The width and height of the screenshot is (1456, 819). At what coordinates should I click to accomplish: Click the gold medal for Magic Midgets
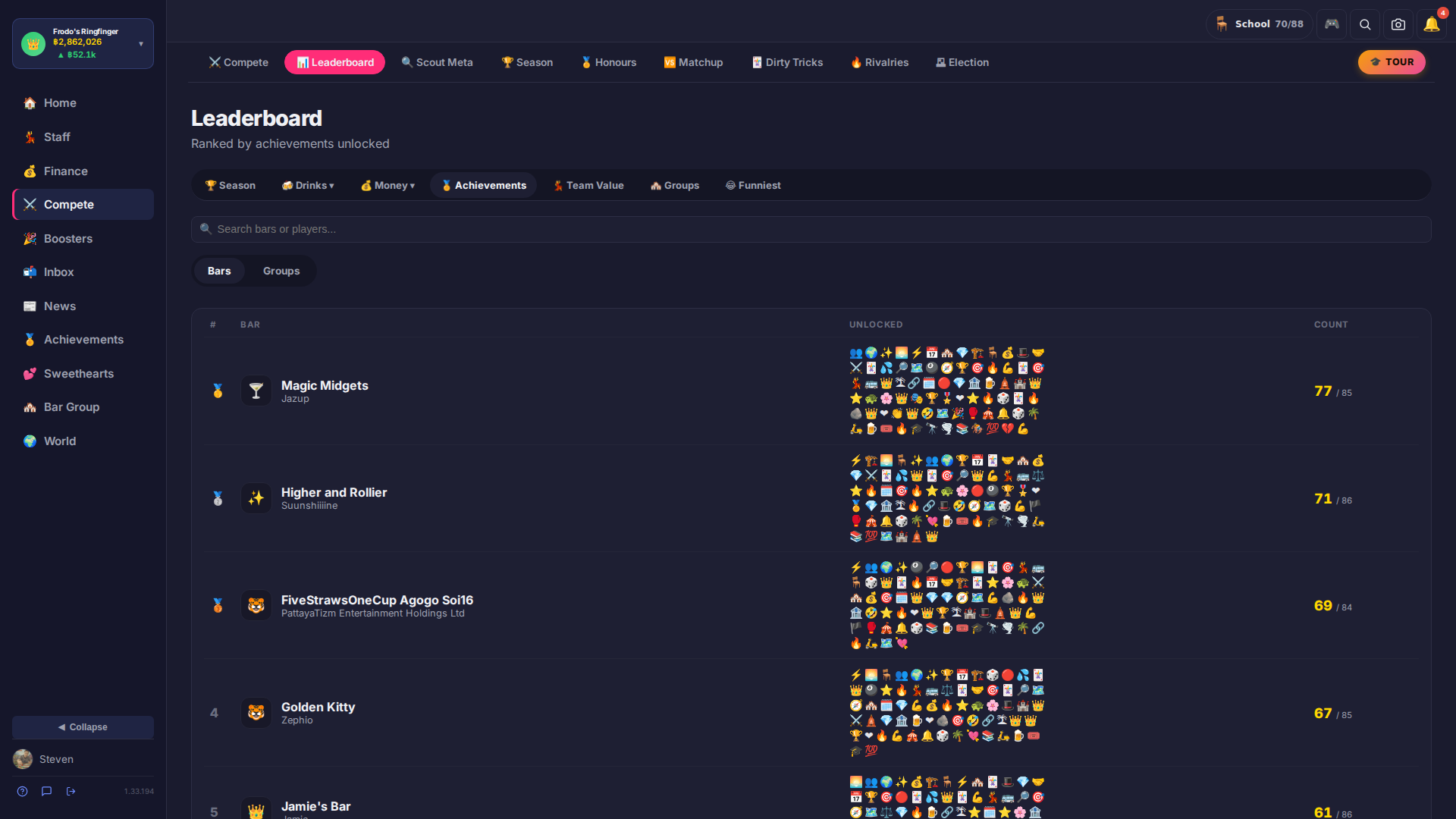pyautogui.click(x=218, y=391)
